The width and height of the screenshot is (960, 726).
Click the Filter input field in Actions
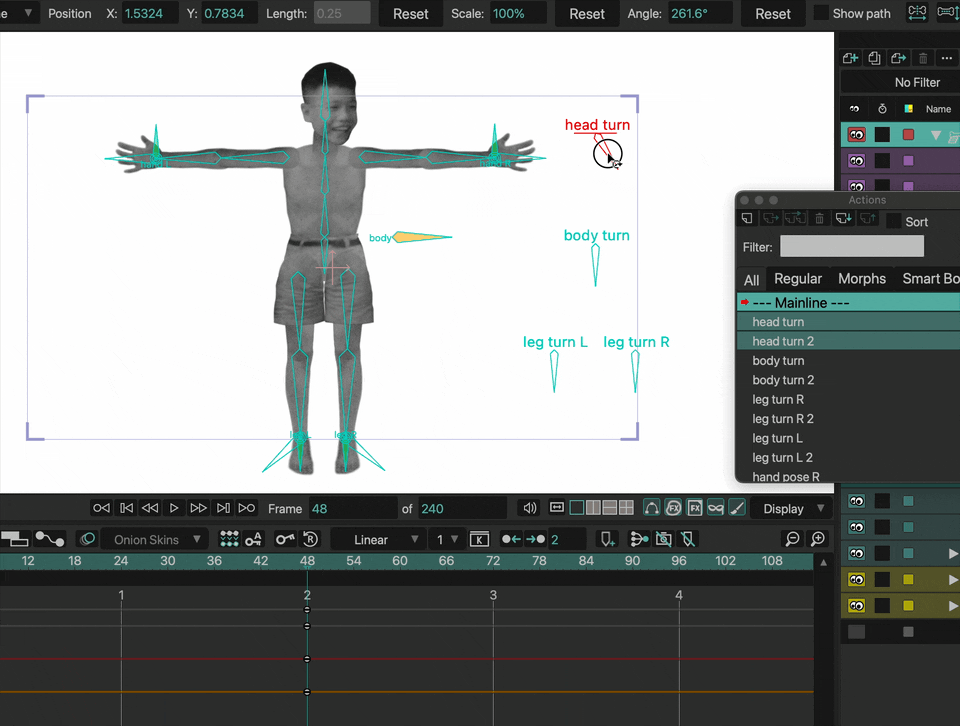pos(852,247)
